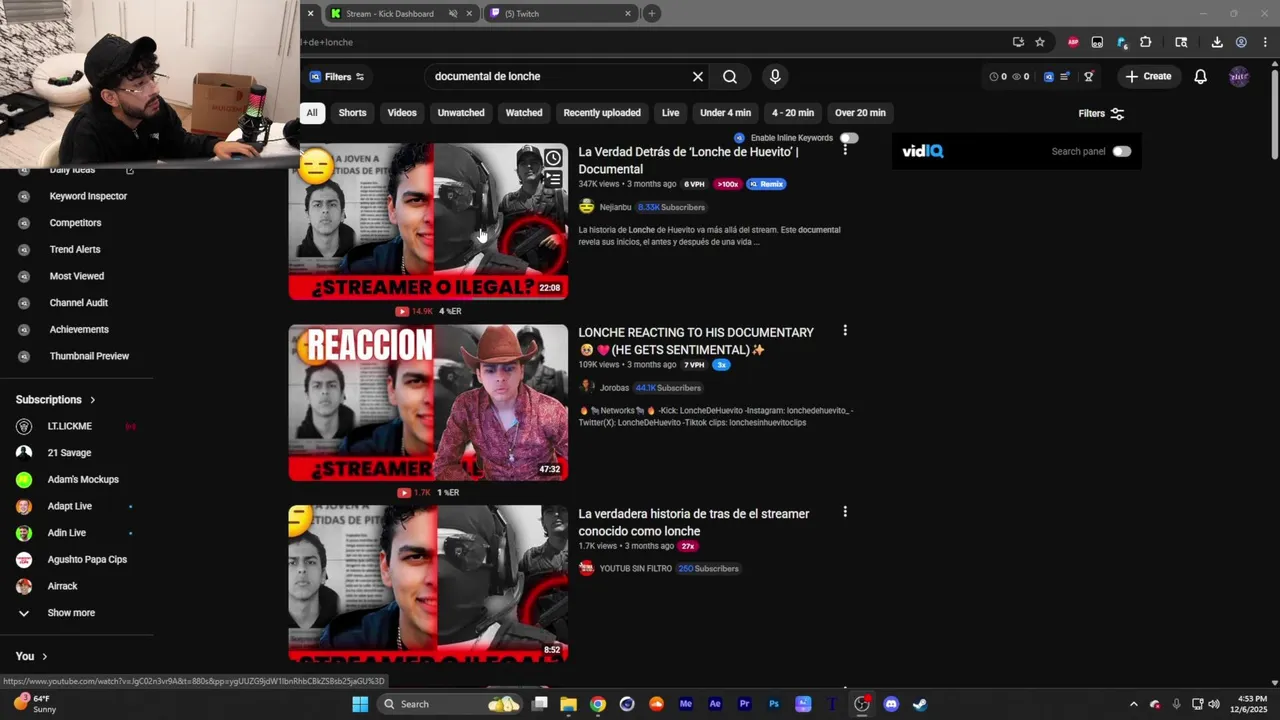Click the Nejianbu channel avatar

coord(587,207)
